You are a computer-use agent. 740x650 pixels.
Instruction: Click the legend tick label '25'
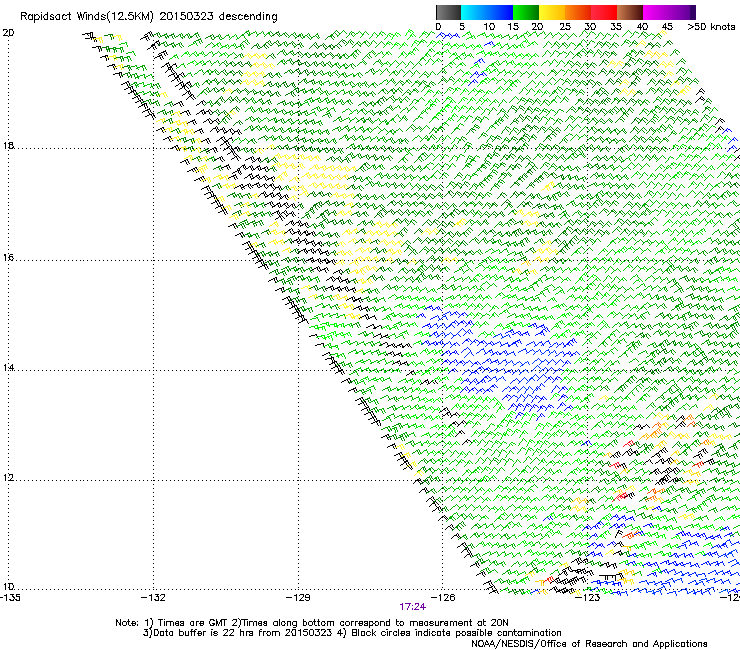point(564,27)
